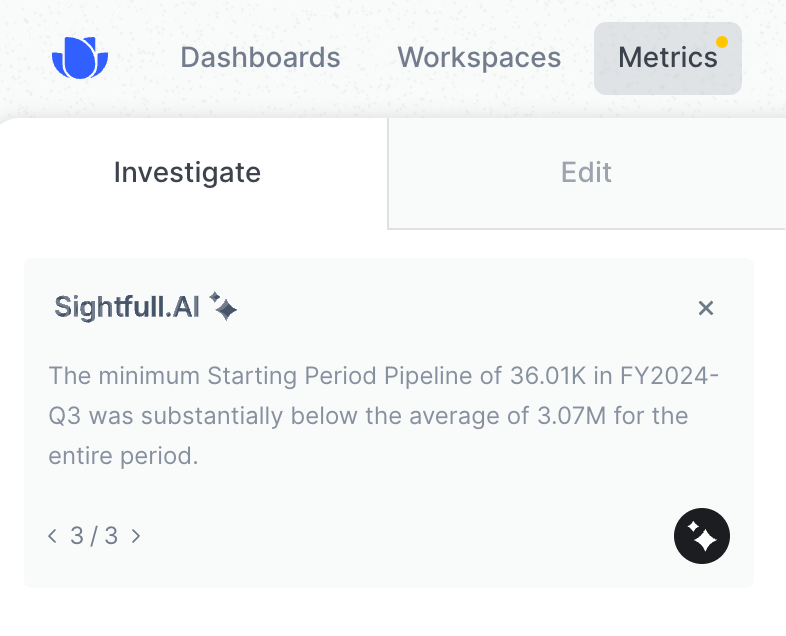The image size is (786, 636).
Task: Dismiss the Sightfull.AI insight card
Action: pos(706,308)
